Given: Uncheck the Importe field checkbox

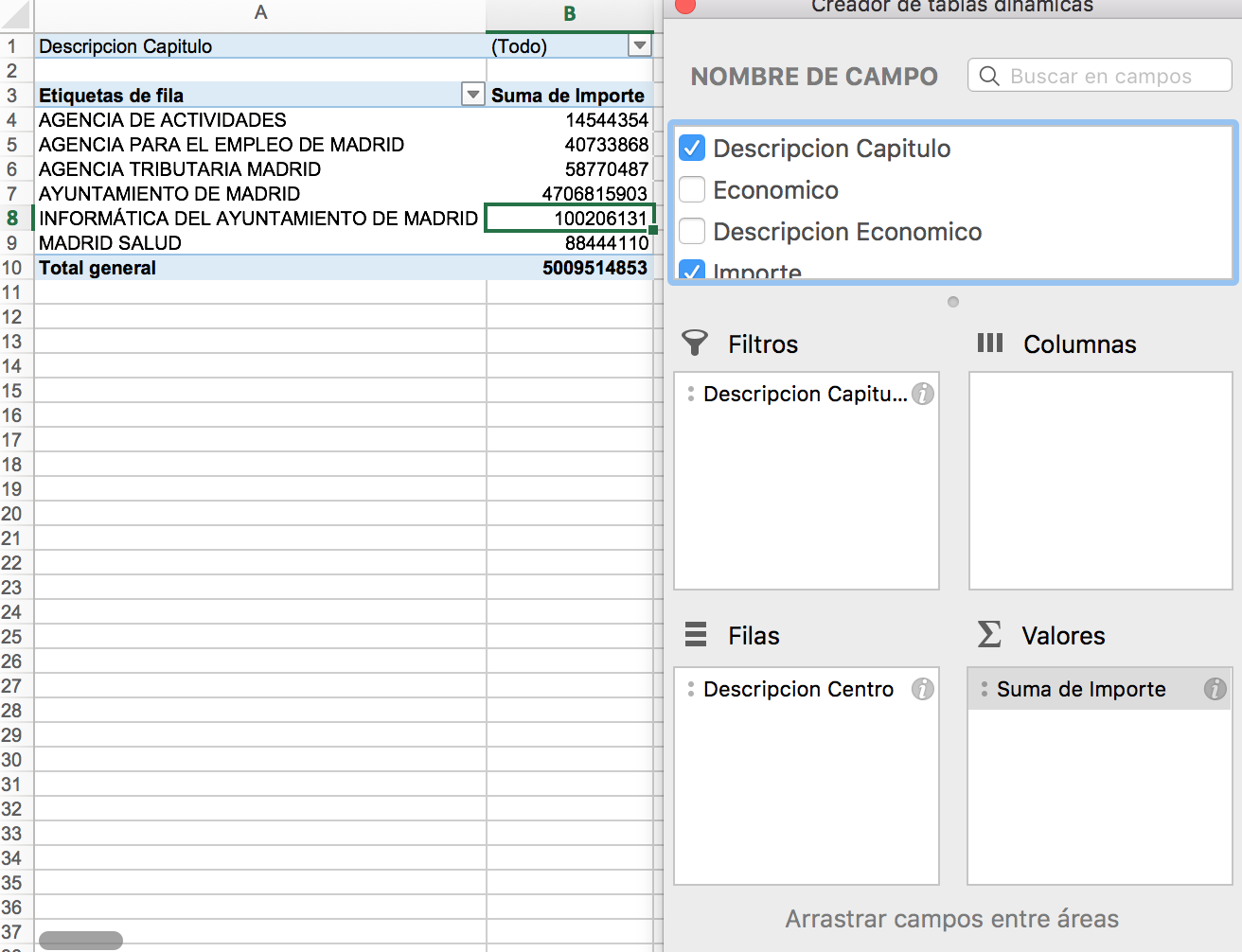Looking at the screenshot, I should point(692,270).
